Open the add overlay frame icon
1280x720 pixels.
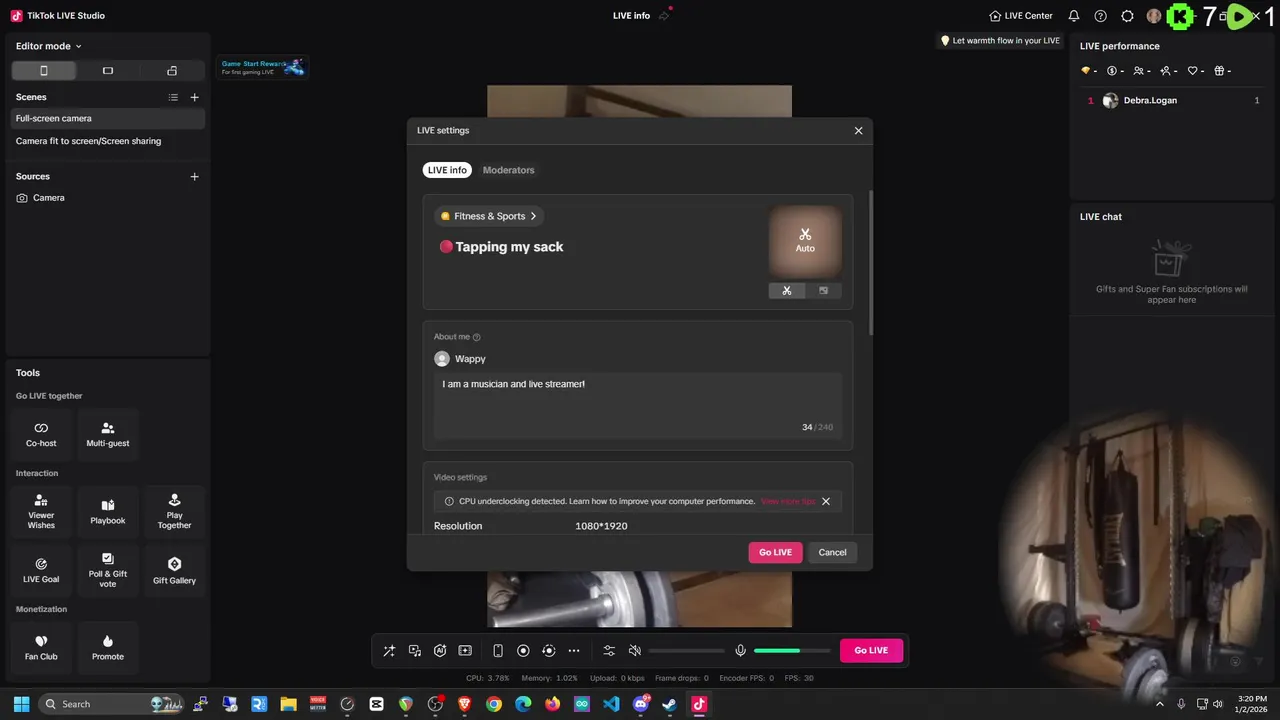pyautogui.click(x=465, y=651)
